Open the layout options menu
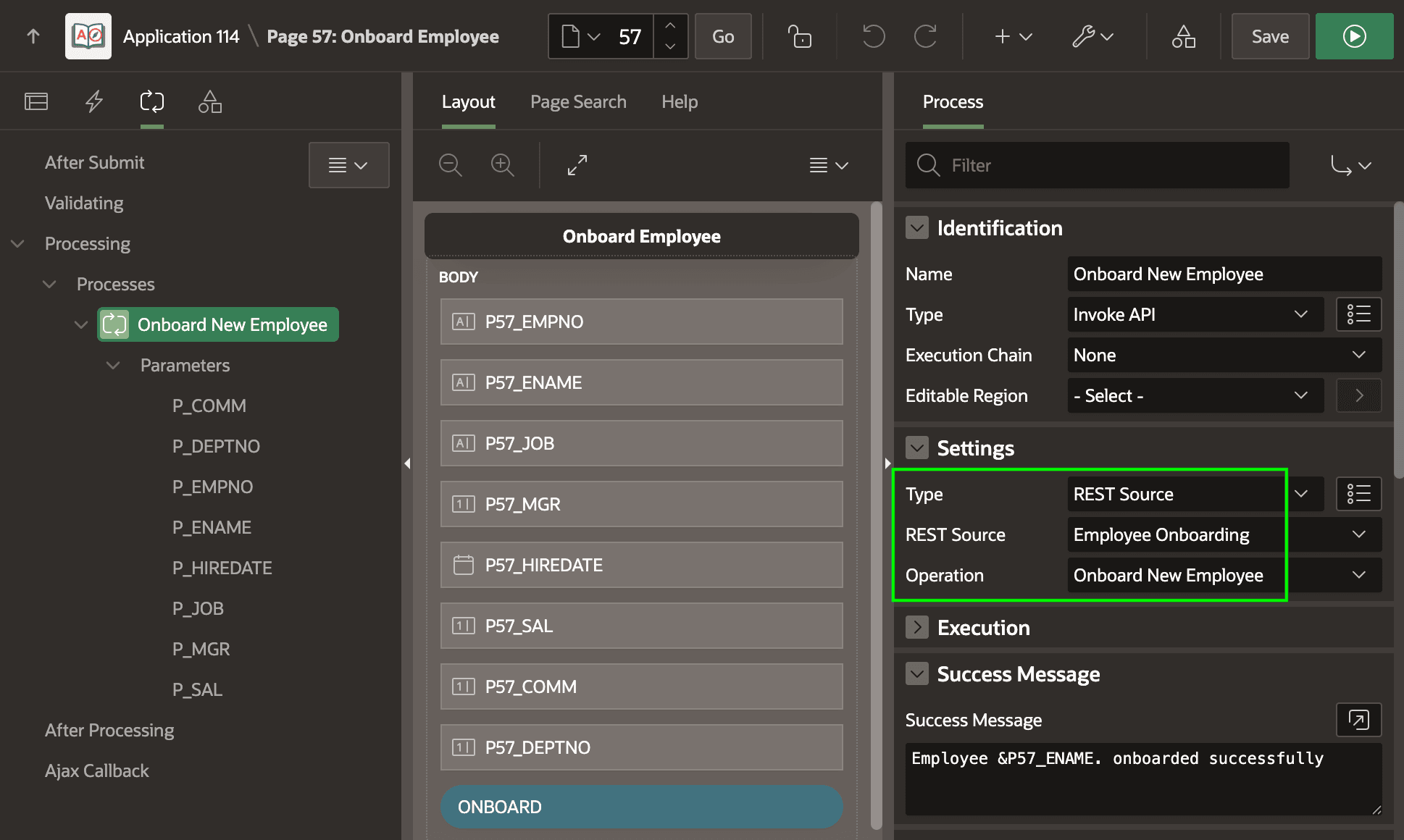Image resolution: width=1404 pixels, height=840 pixels. [829, 165]
